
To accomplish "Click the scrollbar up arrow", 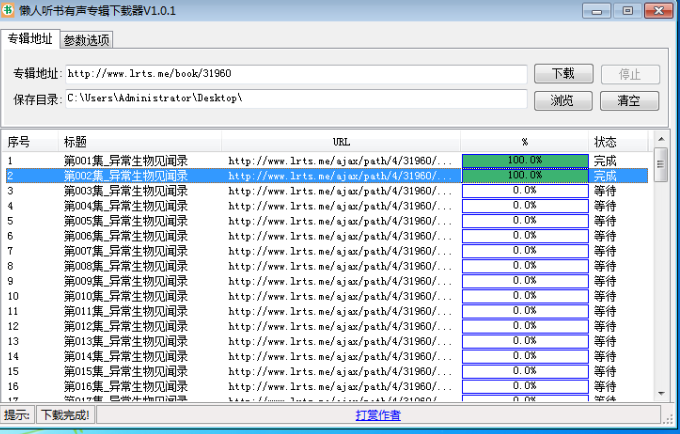I will (x=661, y=158).
